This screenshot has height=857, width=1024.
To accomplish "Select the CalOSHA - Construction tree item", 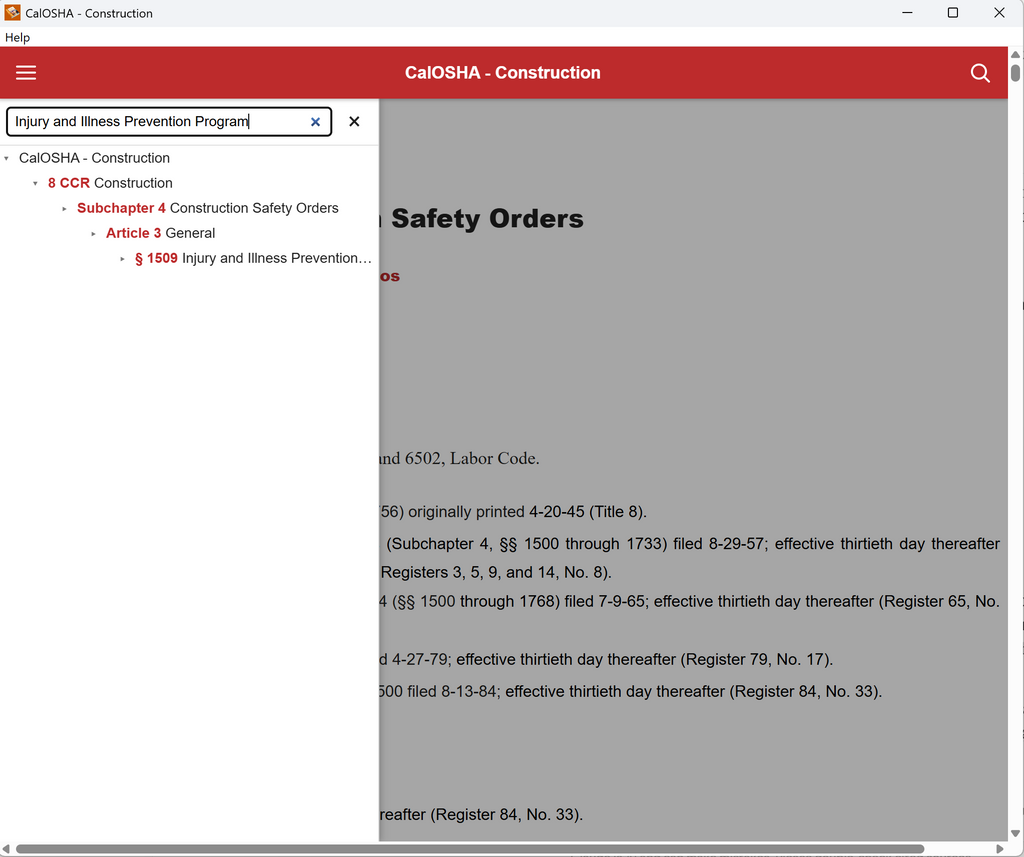I will tap(94, 158).
